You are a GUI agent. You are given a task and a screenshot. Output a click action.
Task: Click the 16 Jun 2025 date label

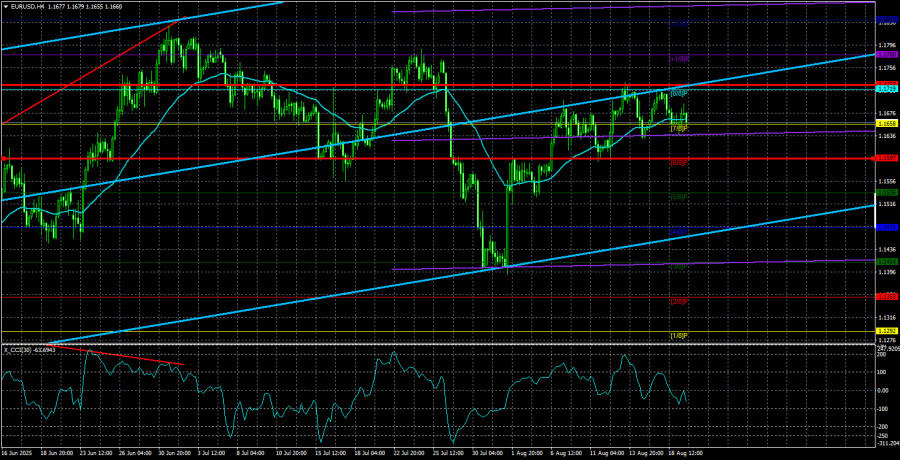pyautogui.click(x=17, y=453)
